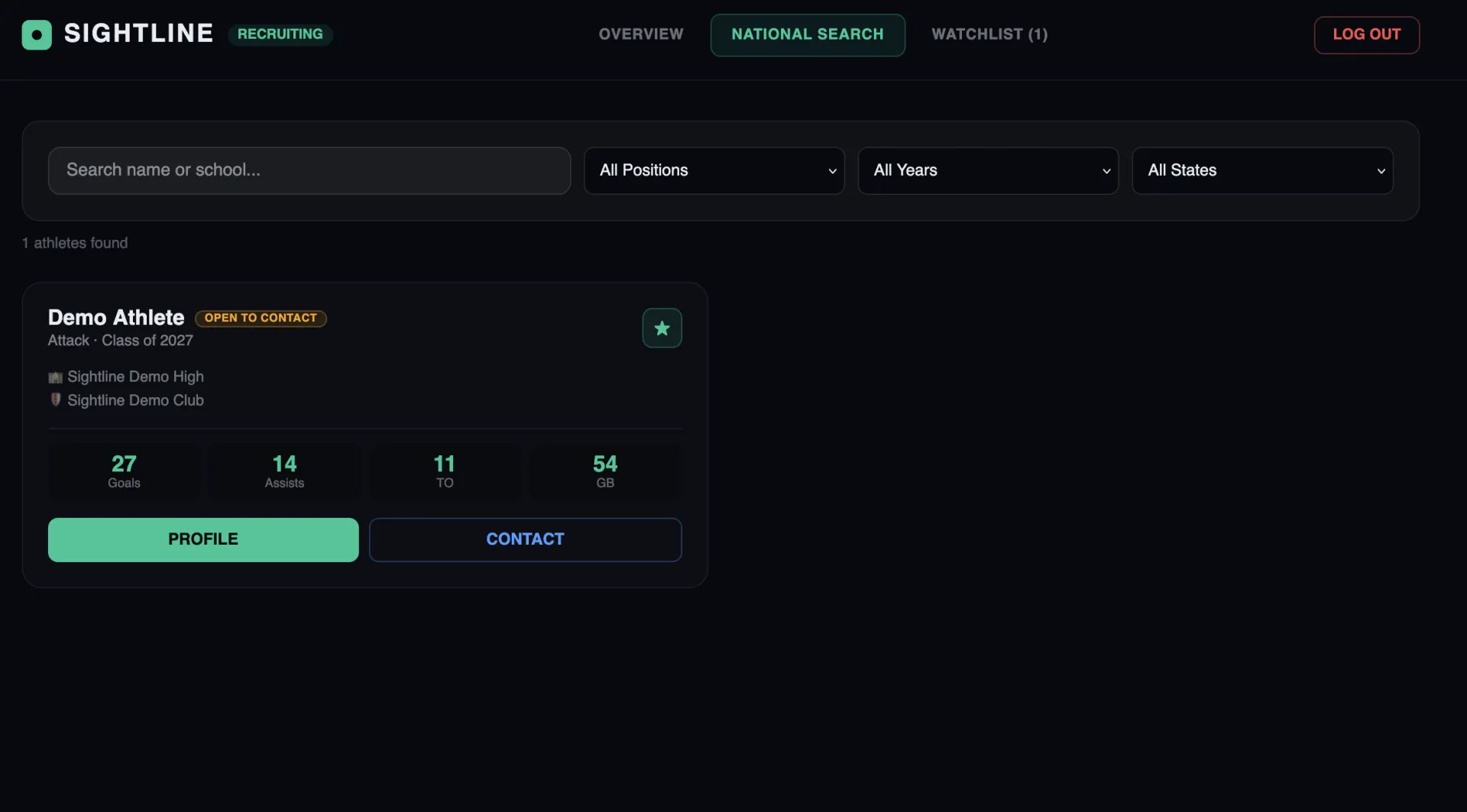Viewport: 1467px width, 812px height.
Task: Click the Log Out button
Action: 1367,34
